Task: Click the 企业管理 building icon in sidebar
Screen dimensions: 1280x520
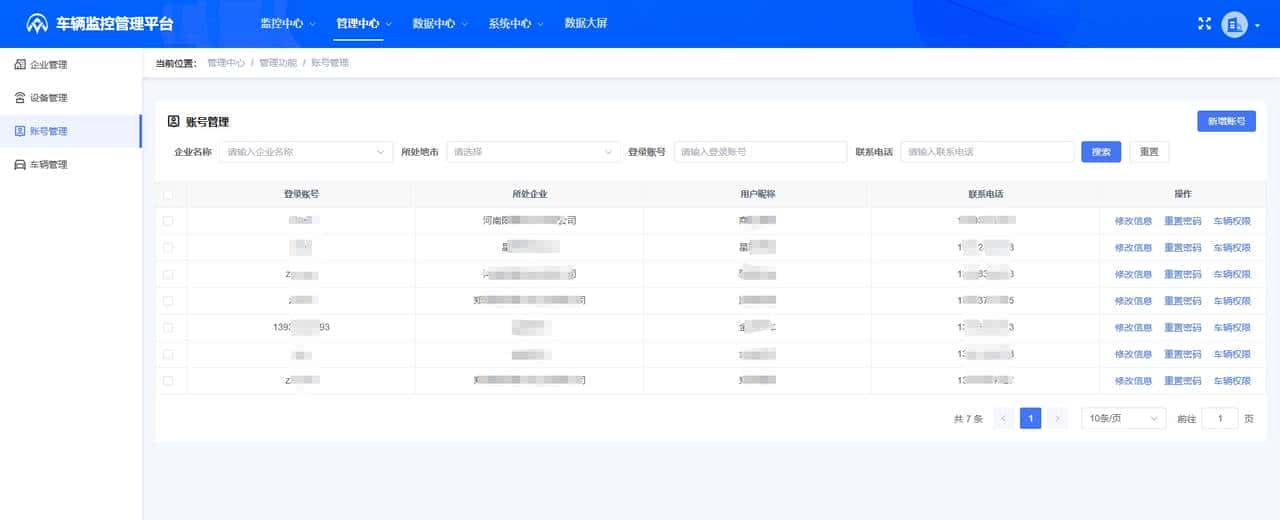Action: click(20, 65)
